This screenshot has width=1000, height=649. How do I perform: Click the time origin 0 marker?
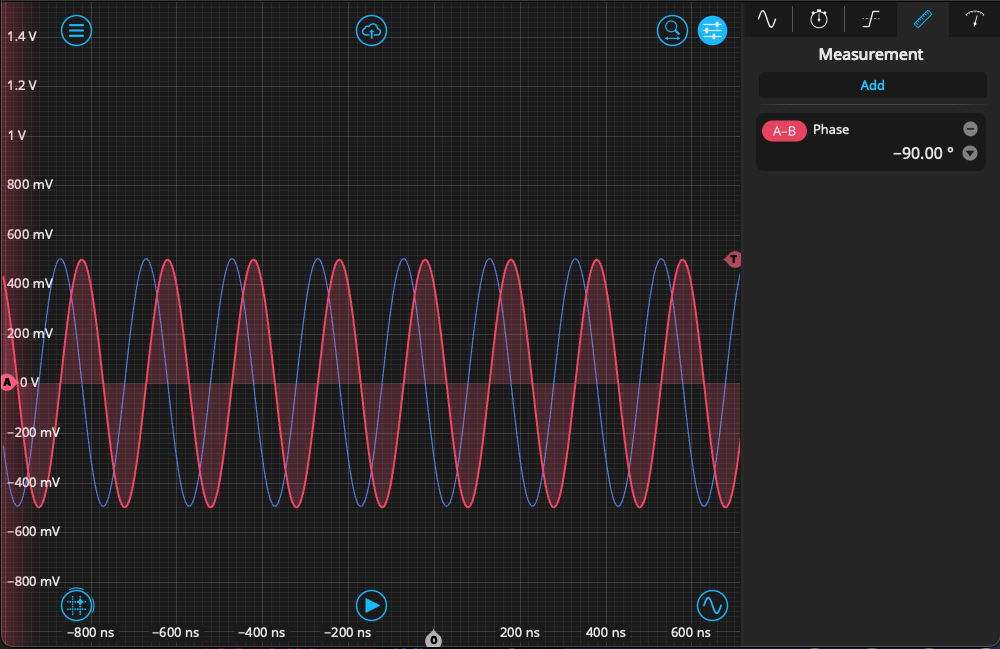(x=434, y=639)
